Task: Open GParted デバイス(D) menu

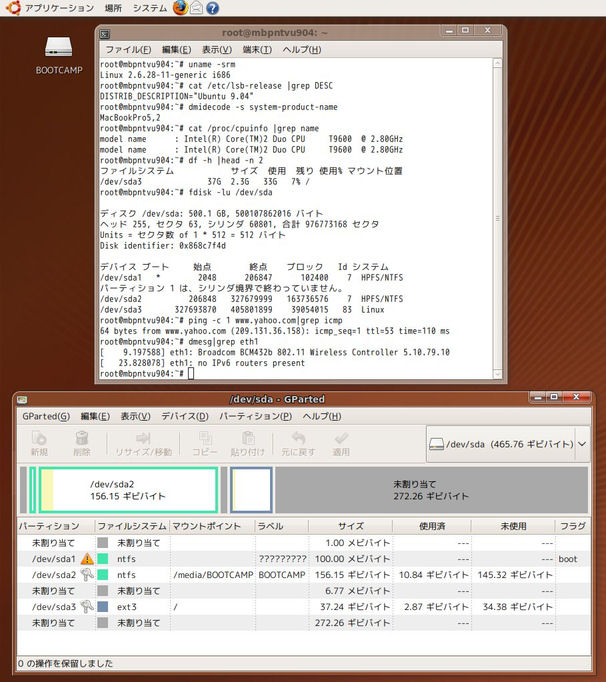Action: (x=185, y=416)
